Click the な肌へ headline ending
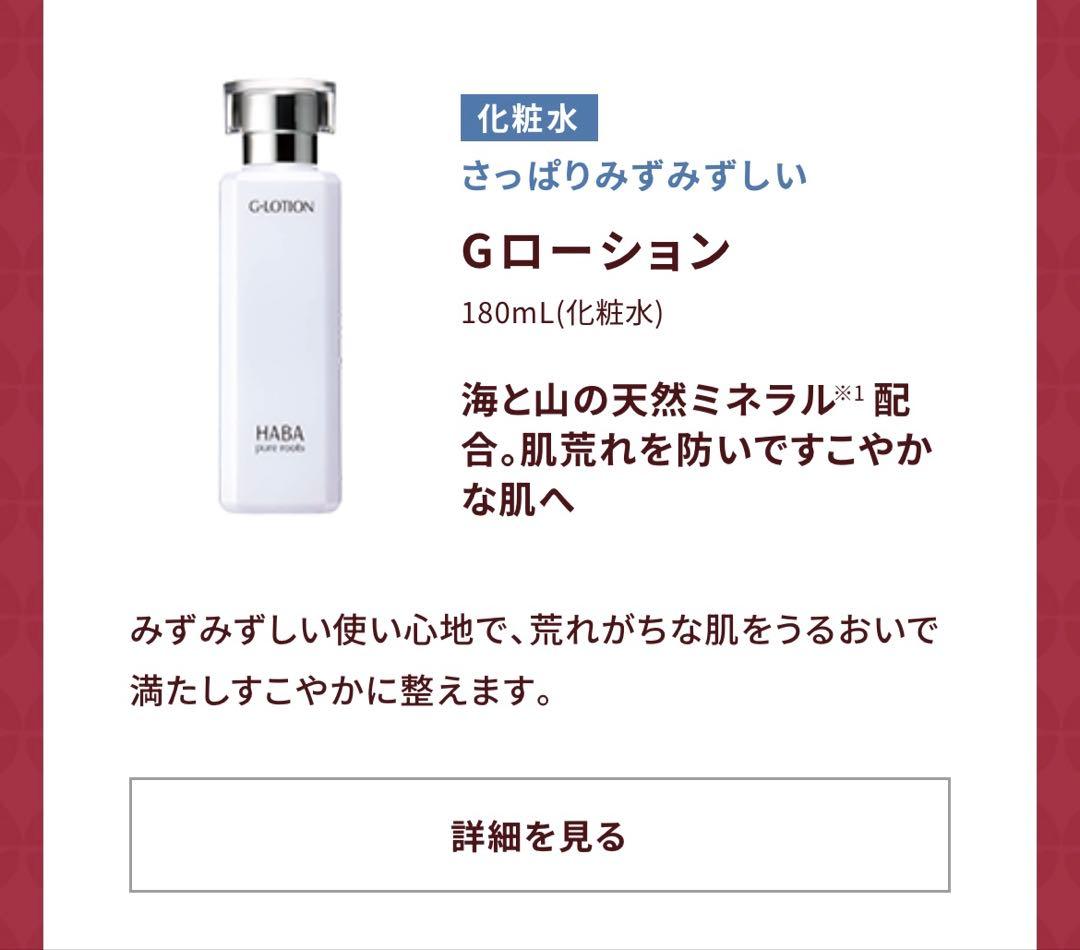The image size is (1080, 950). (x=518, y=499)
